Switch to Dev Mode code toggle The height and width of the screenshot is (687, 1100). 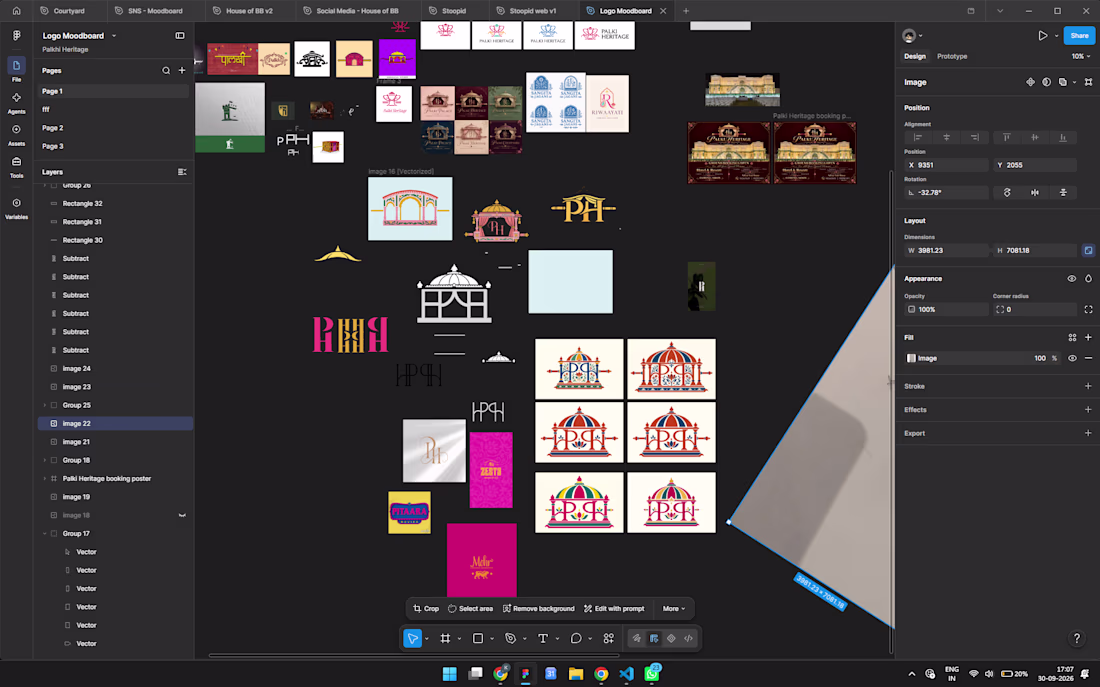click(688, 639)
